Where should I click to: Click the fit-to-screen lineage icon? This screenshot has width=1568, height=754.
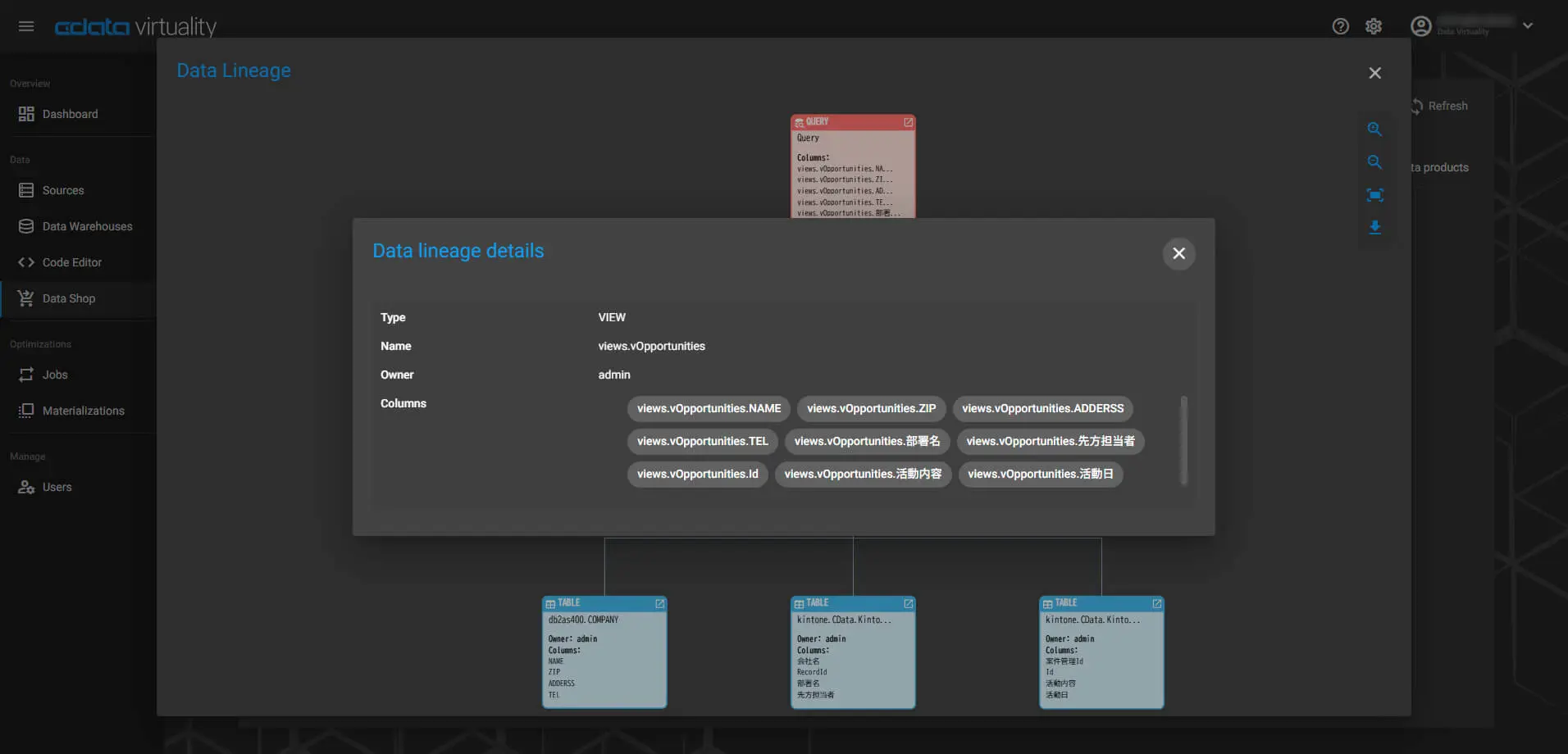pos(1374,195)
